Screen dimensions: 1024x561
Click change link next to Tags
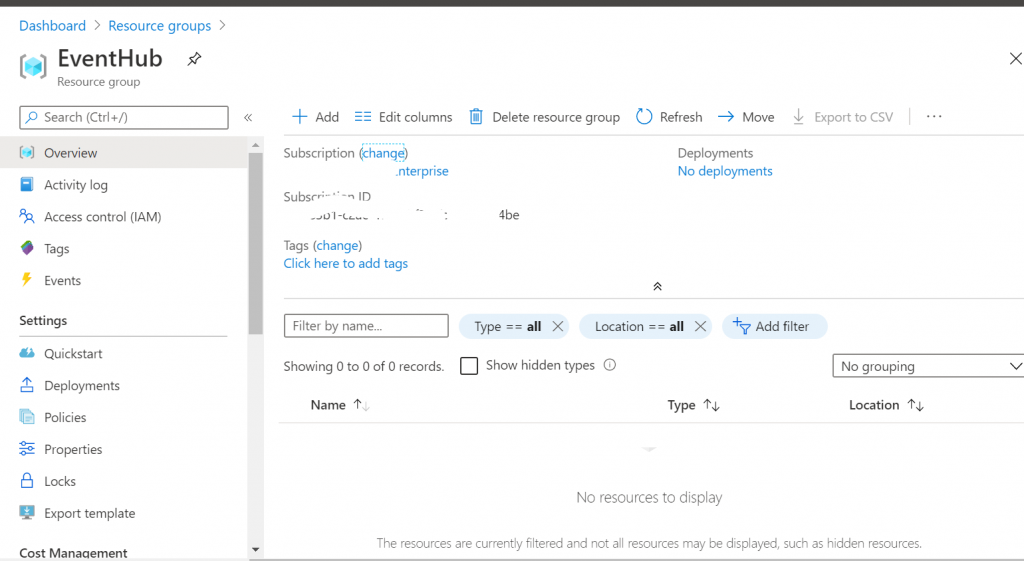pos(338,246)
